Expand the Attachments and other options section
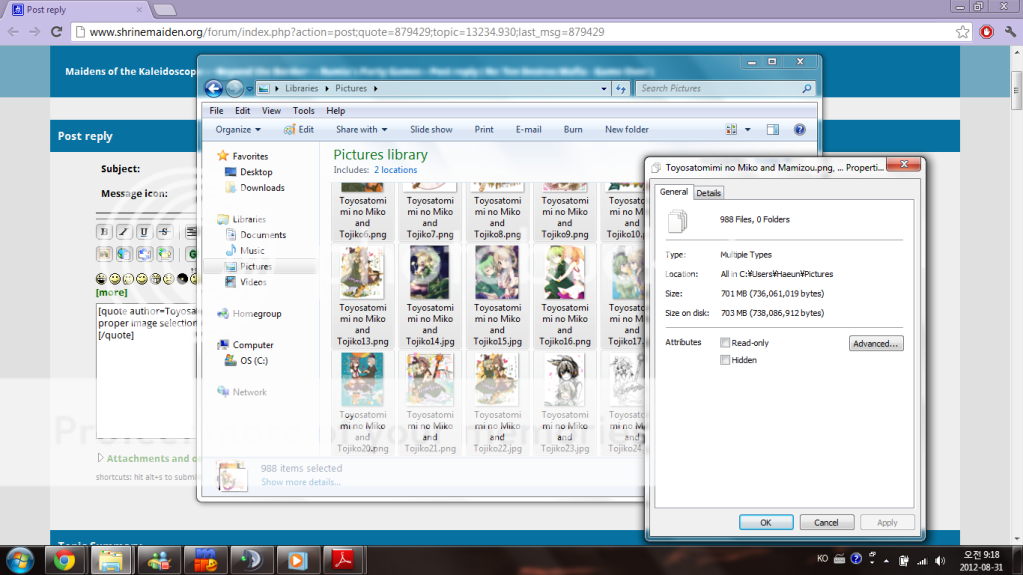Viewport: 1023px width, 575px height. pos(100,458)
